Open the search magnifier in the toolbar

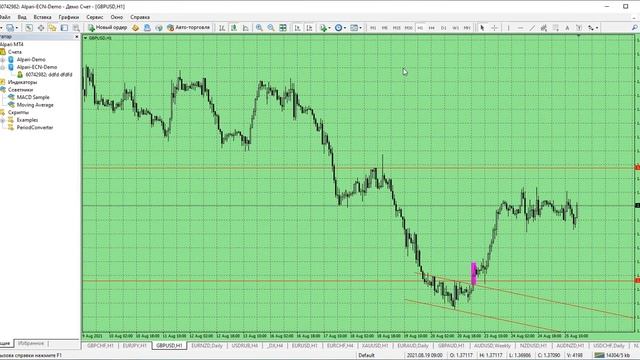coord(634,28)
